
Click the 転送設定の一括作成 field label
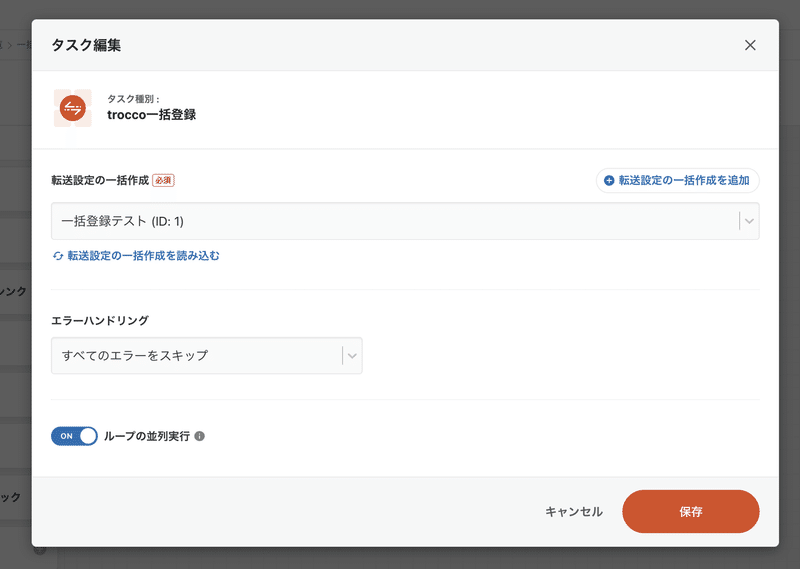(x=100, y=180)
